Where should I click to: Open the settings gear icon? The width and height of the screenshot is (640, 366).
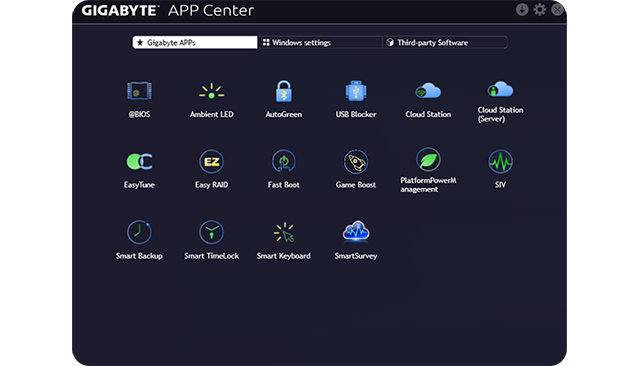(x=540, y=9)
